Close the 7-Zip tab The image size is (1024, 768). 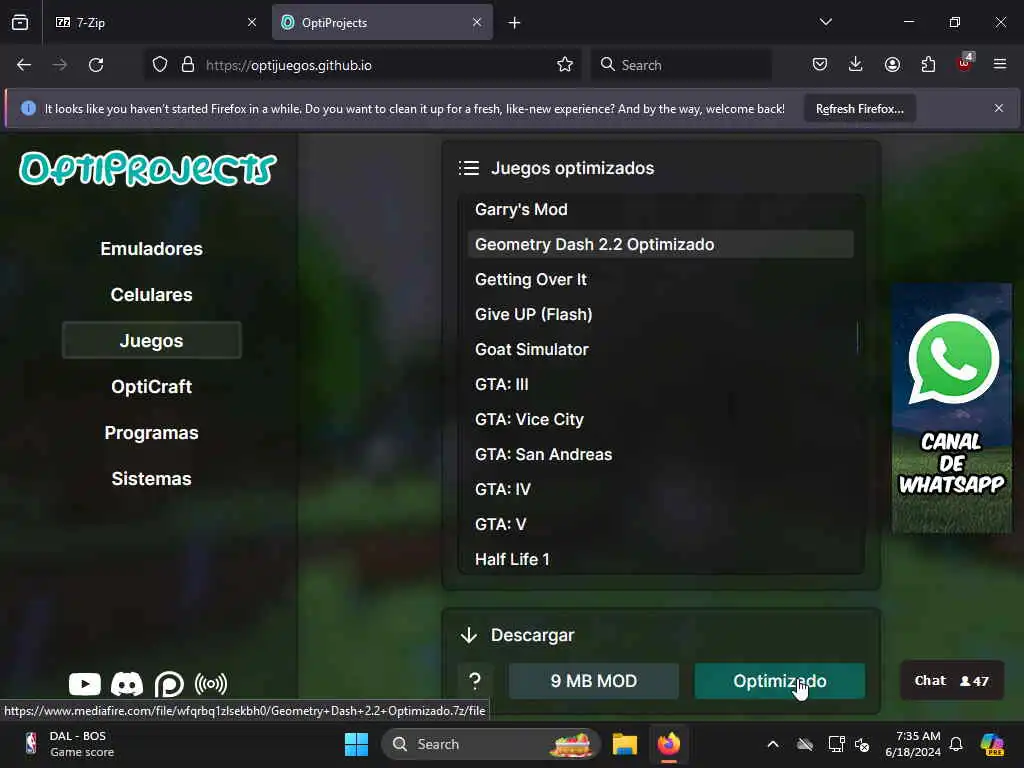pos(252,22)
